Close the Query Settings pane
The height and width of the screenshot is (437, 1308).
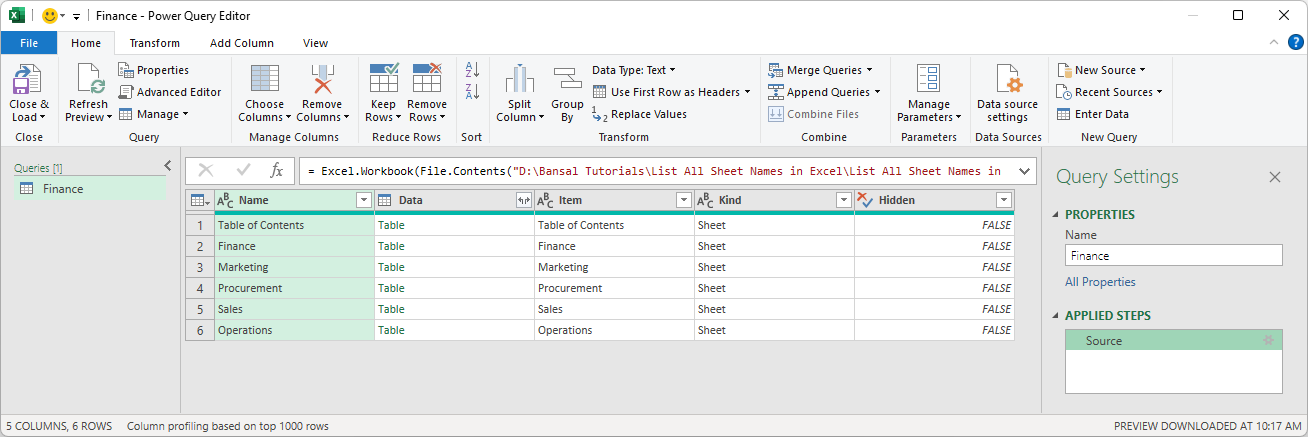[1275, 177]
